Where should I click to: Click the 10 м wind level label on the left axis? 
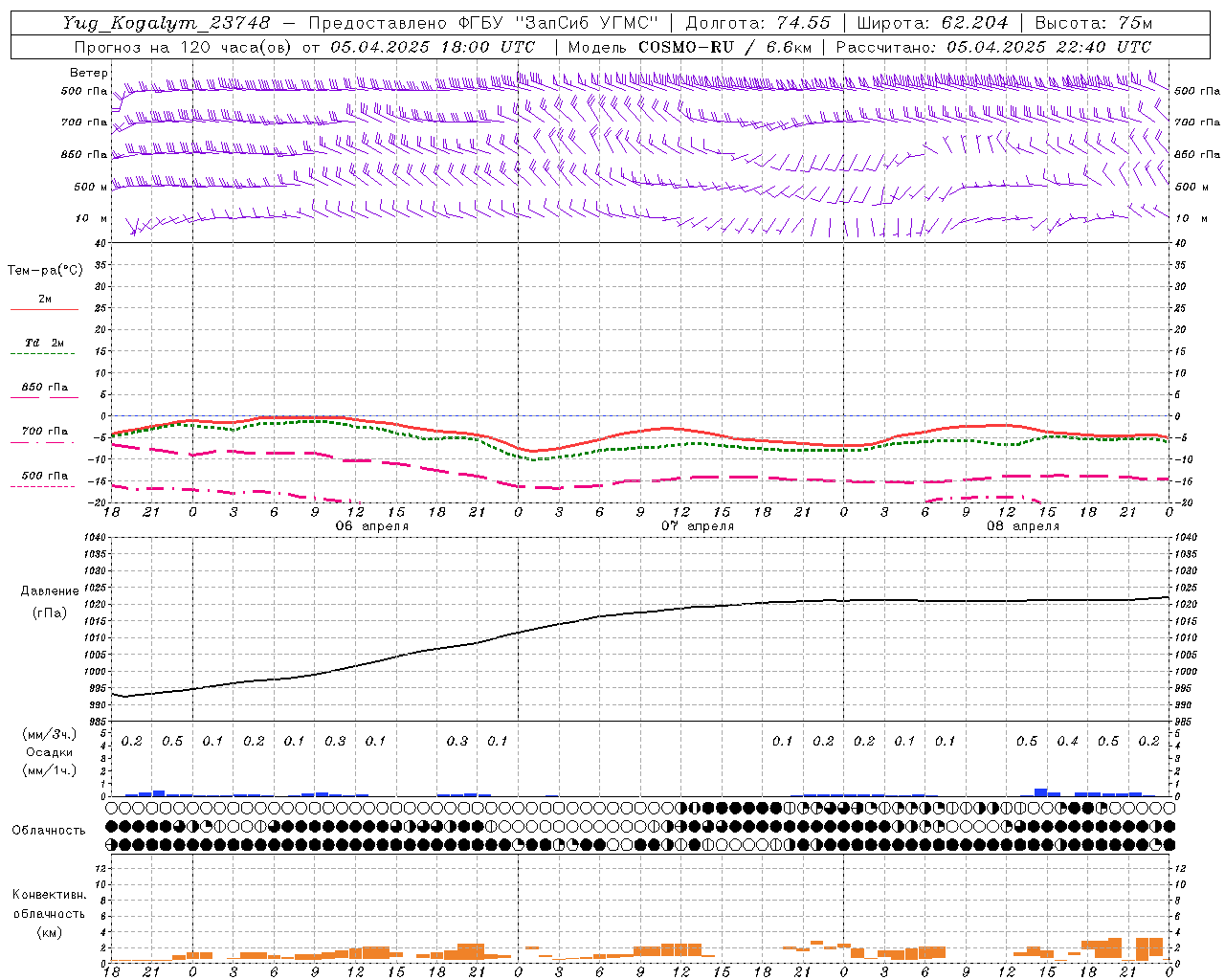(92, 219)
